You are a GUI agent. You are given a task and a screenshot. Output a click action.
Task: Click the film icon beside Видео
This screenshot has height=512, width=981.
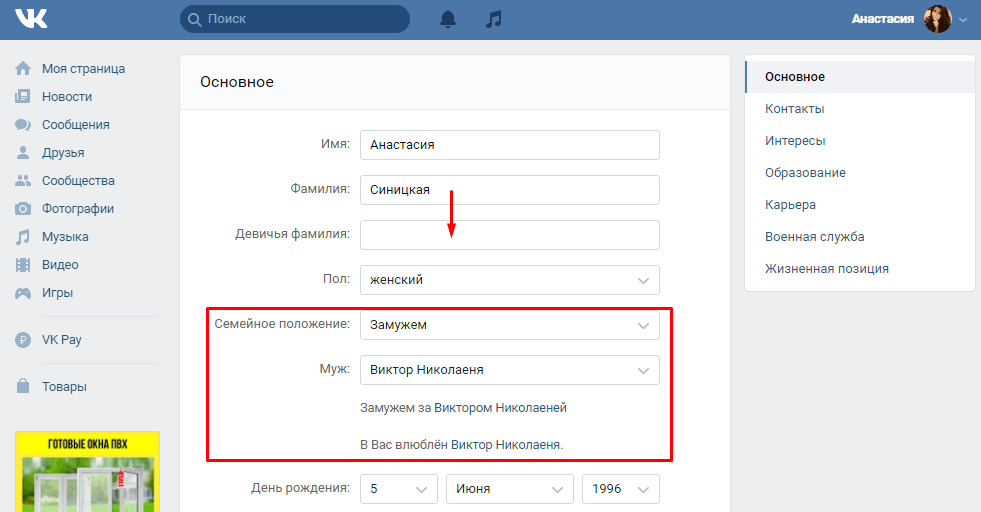click(x=23, y=265)
